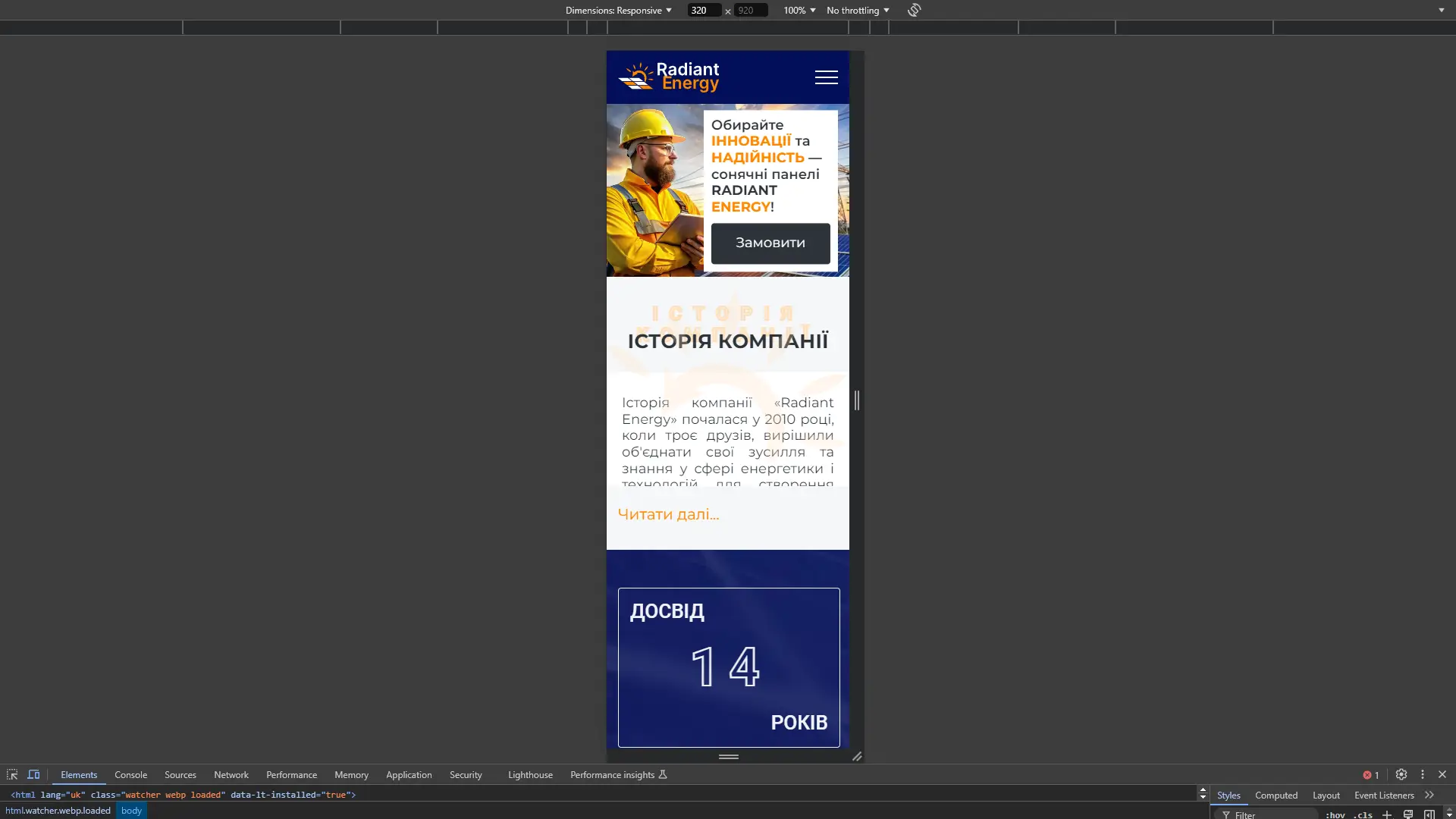Open the DevTools three-dot customize menu
Screen dimensions: 1456x819
1423,774
